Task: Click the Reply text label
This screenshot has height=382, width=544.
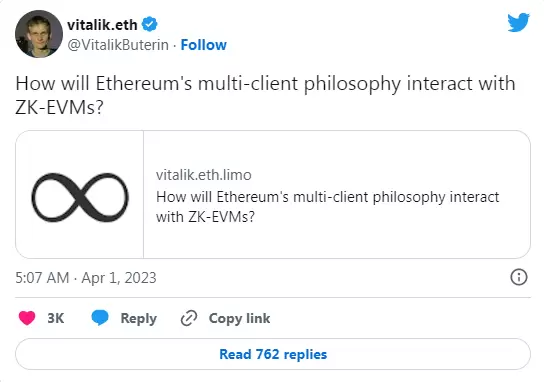Action: pyautogui.click(x=138, y=319)
